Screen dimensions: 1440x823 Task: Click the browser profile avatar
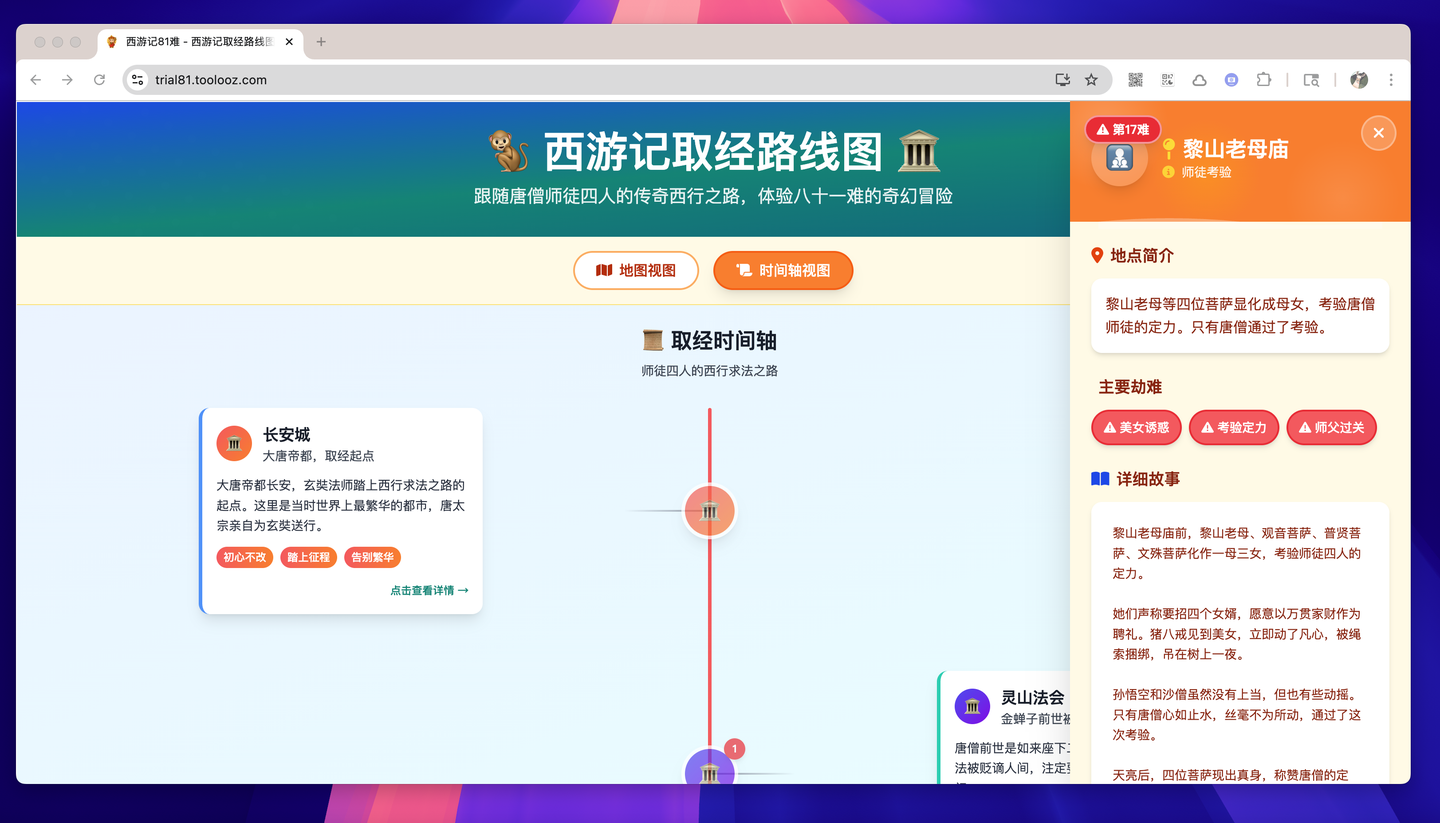(1358, 79)
